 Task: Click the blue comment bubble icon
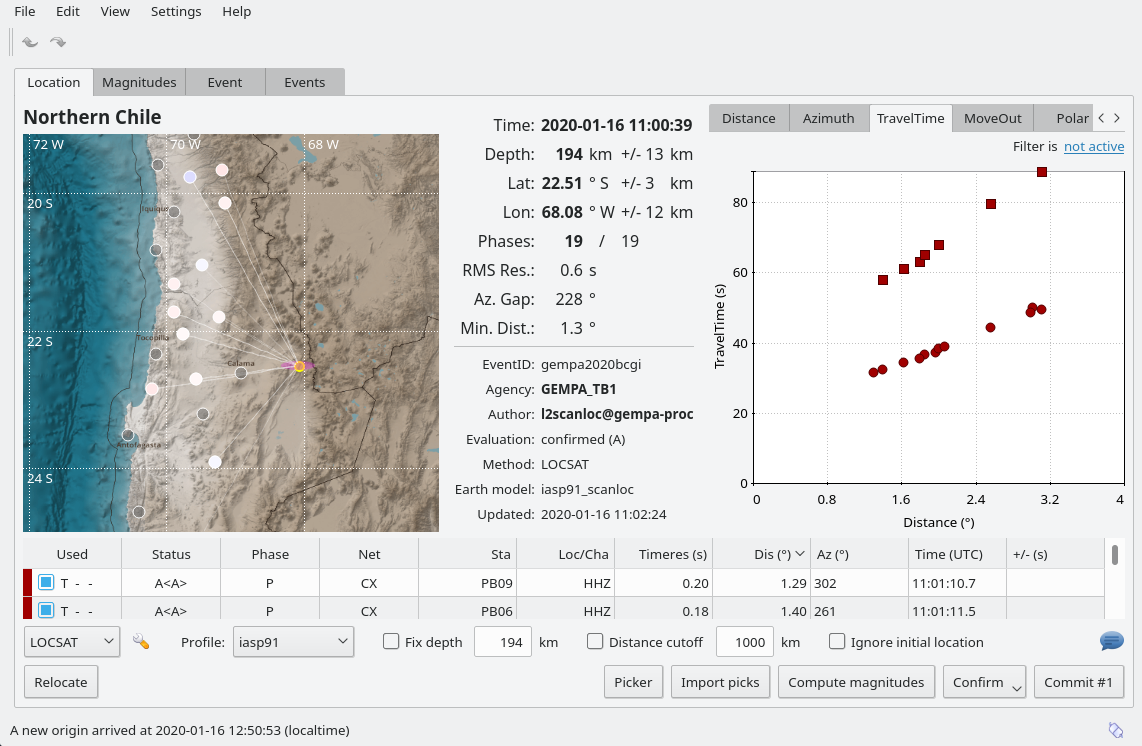(x=1111, y=642)
